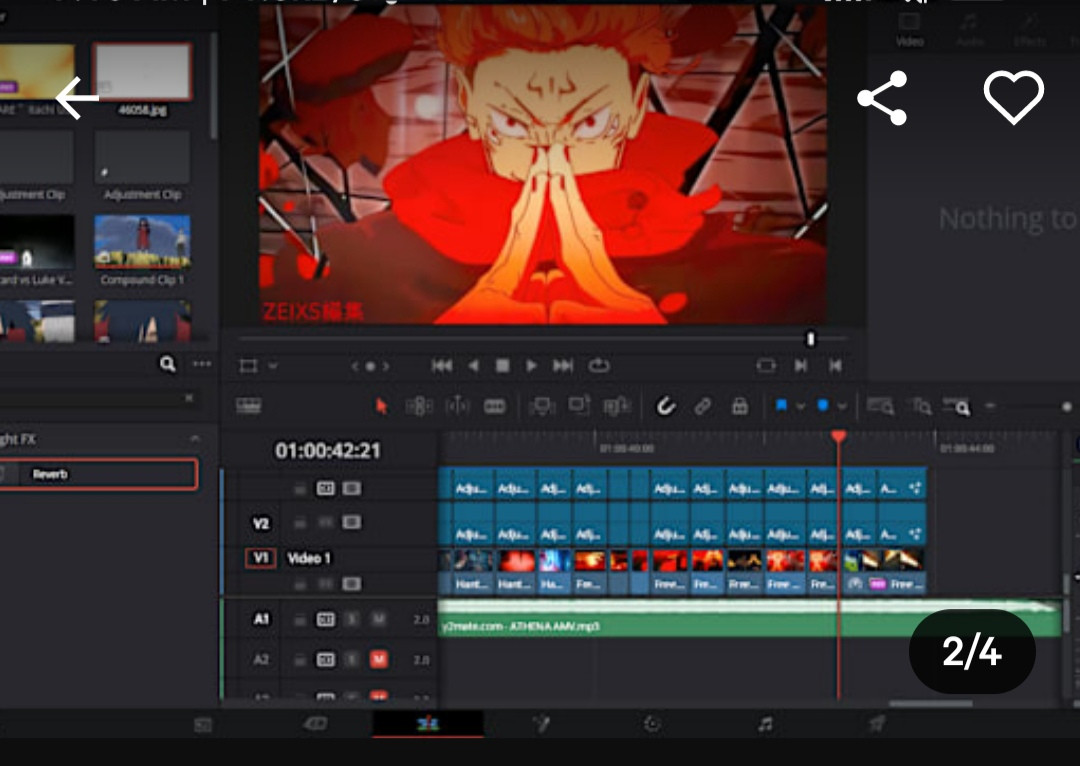Collapse the Light FX category chevron

(195, 439)
